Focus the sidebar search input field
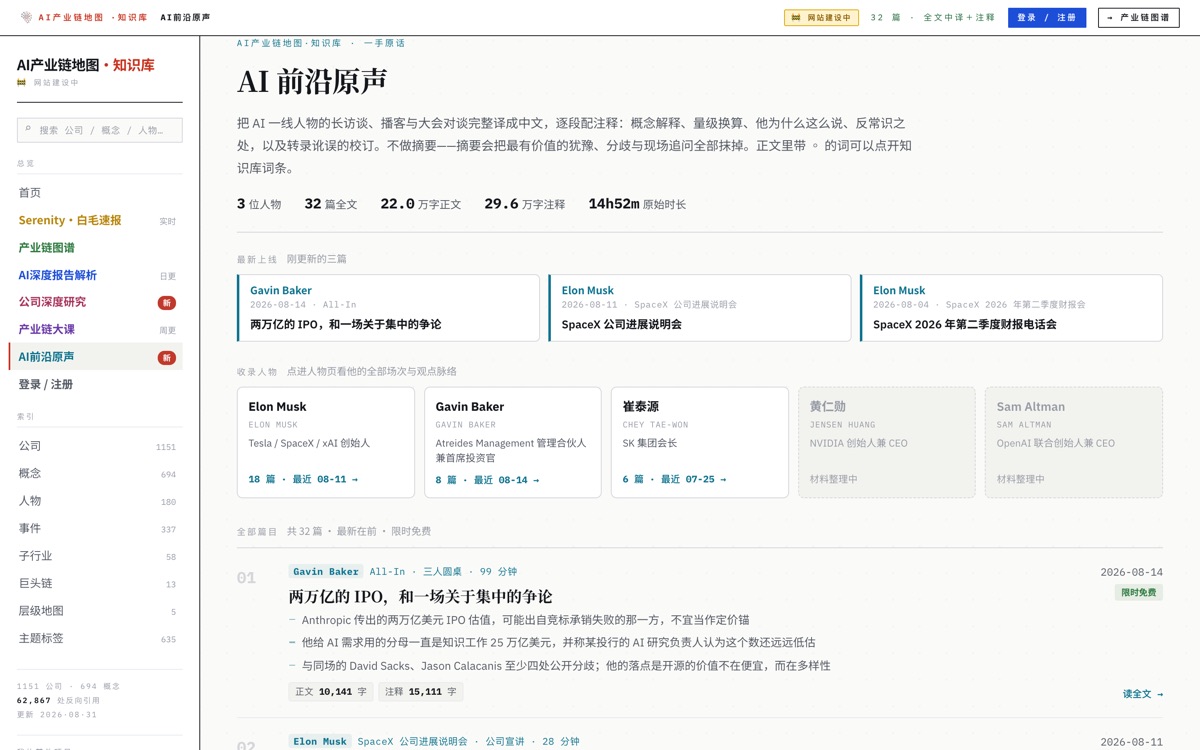The height and width of the screenshot is (750, 1200). (x=100, y=130)
